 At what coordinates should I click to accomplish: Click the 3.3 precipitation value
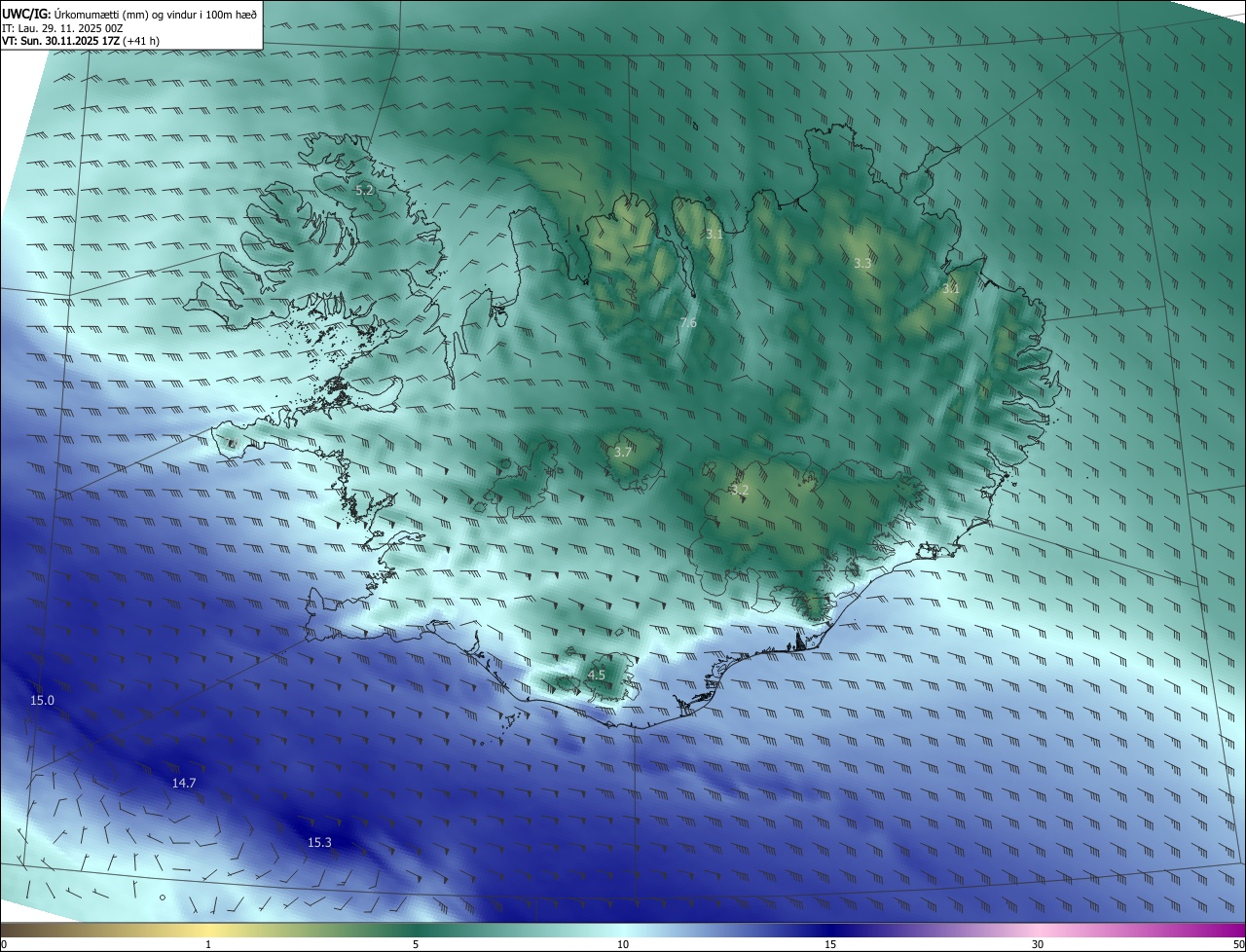[x=862, y=263]
